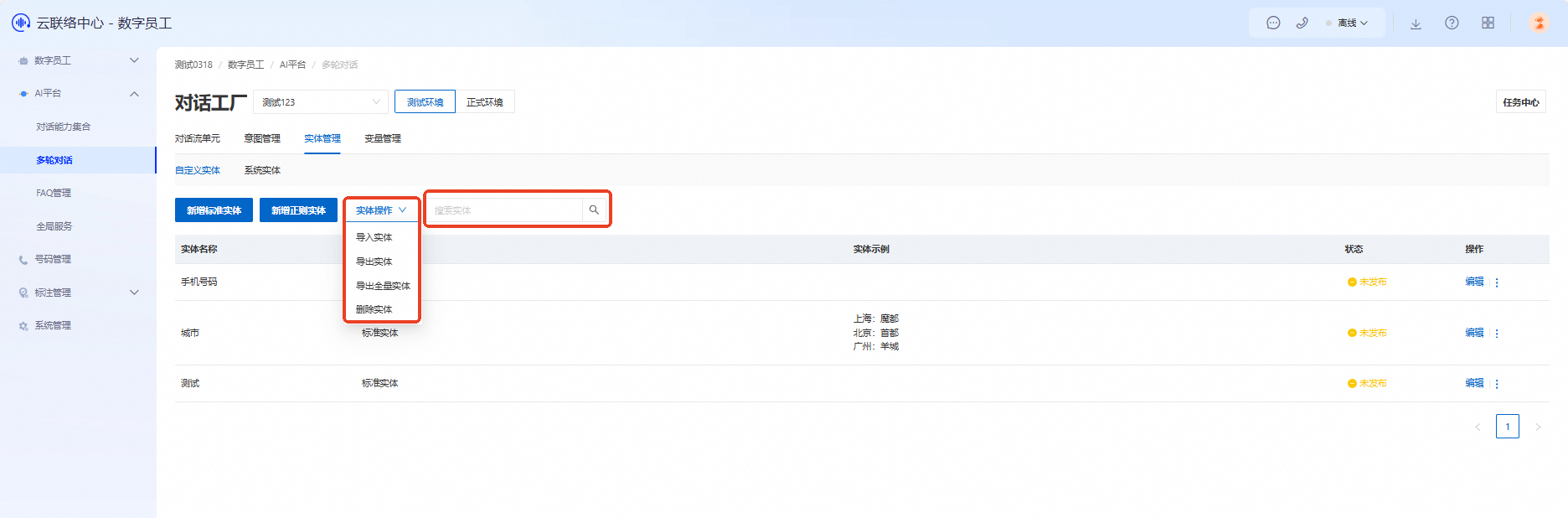Expand the 标注管理 sidebar section
The image size is (1568, 518).
click(134, 293)
